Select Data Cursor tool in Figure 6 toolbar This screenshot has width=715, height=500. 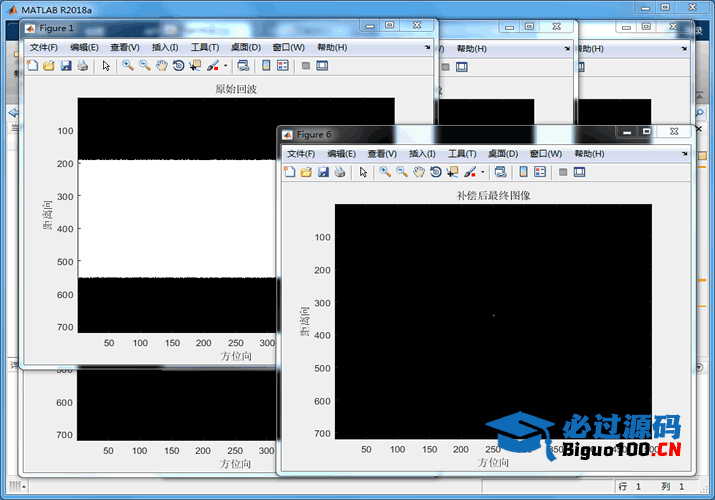(452, 172)
